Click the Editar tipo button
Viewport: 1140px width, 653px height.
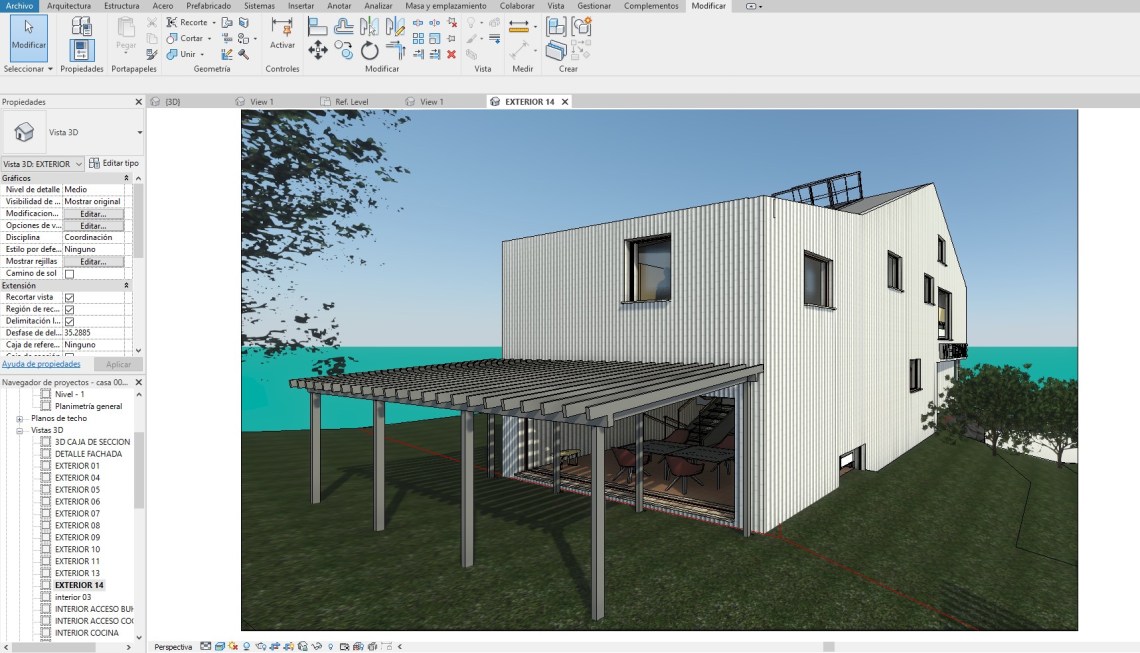(x=114, y=163)
